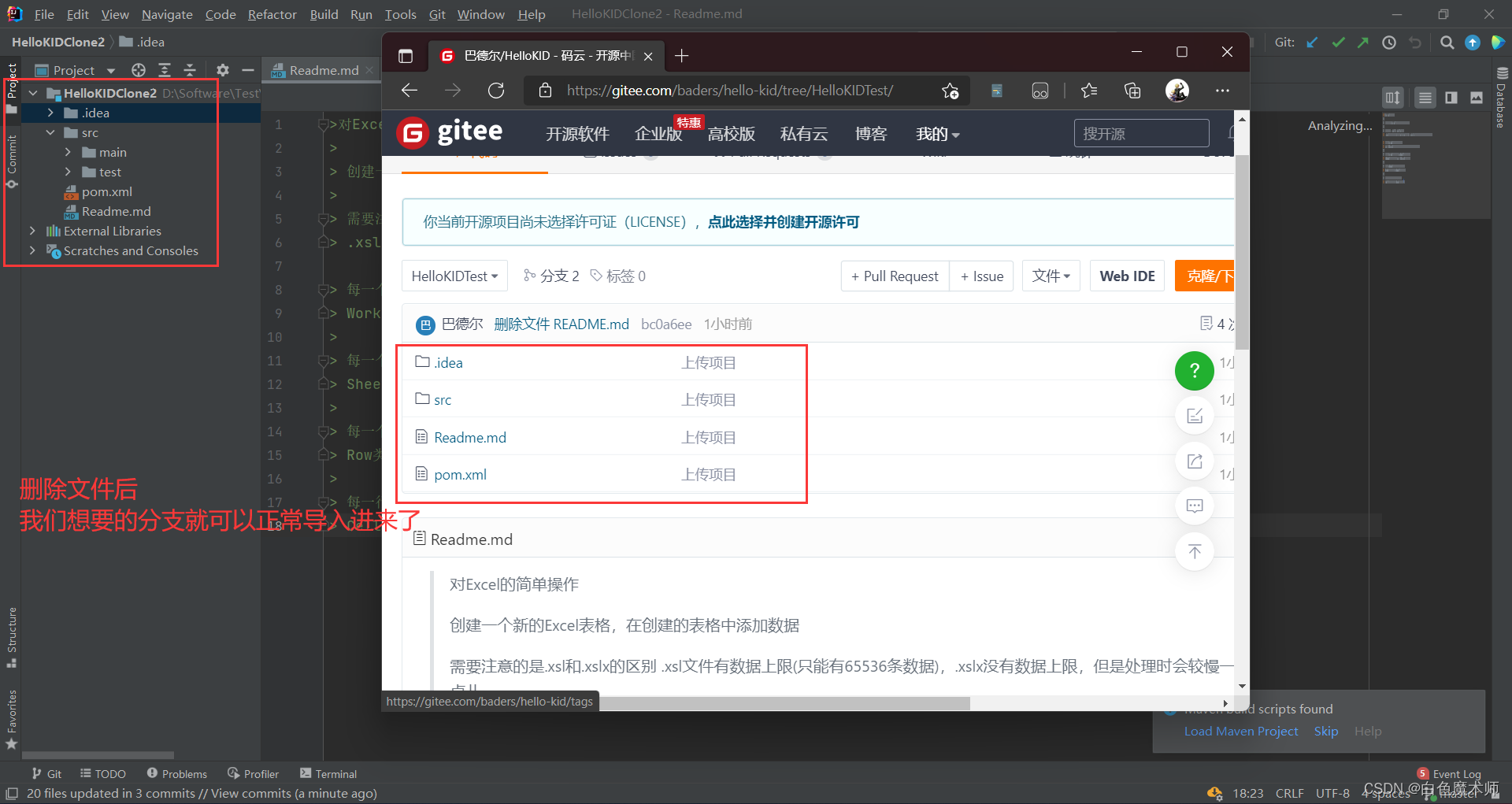Open the browser new tab plus button
Image resolution: width=1512 pixels, height=804 pixels.
click(682, 56)
